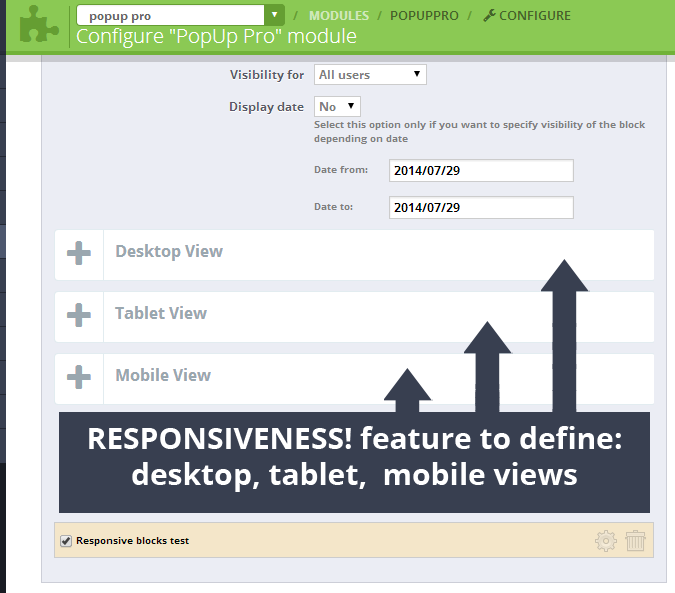The image size is (675, 593).
Task: Focus the Date from input field
Action: point(480,171)
